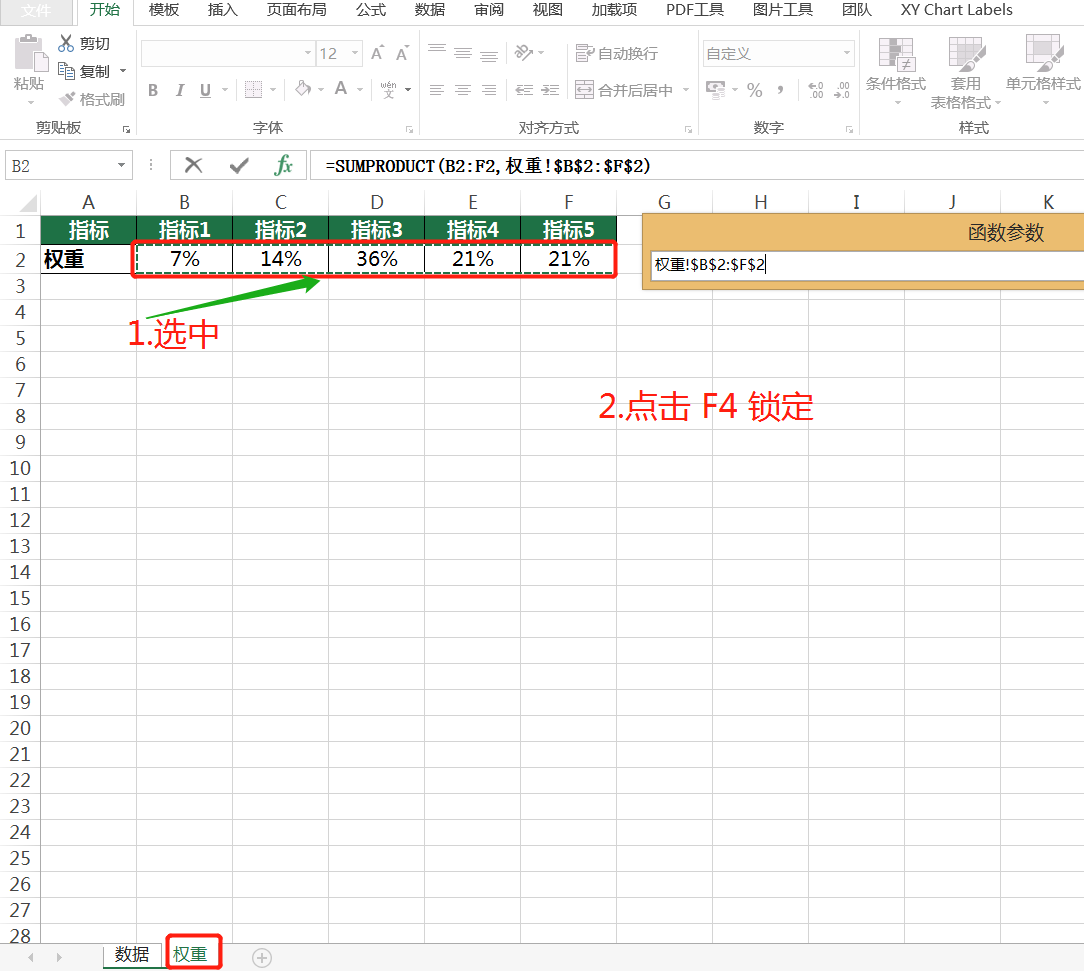The width and height of the screenshot is (1084, 971).
Task: Click the select all corner triangle
Action: coord(28,203)
